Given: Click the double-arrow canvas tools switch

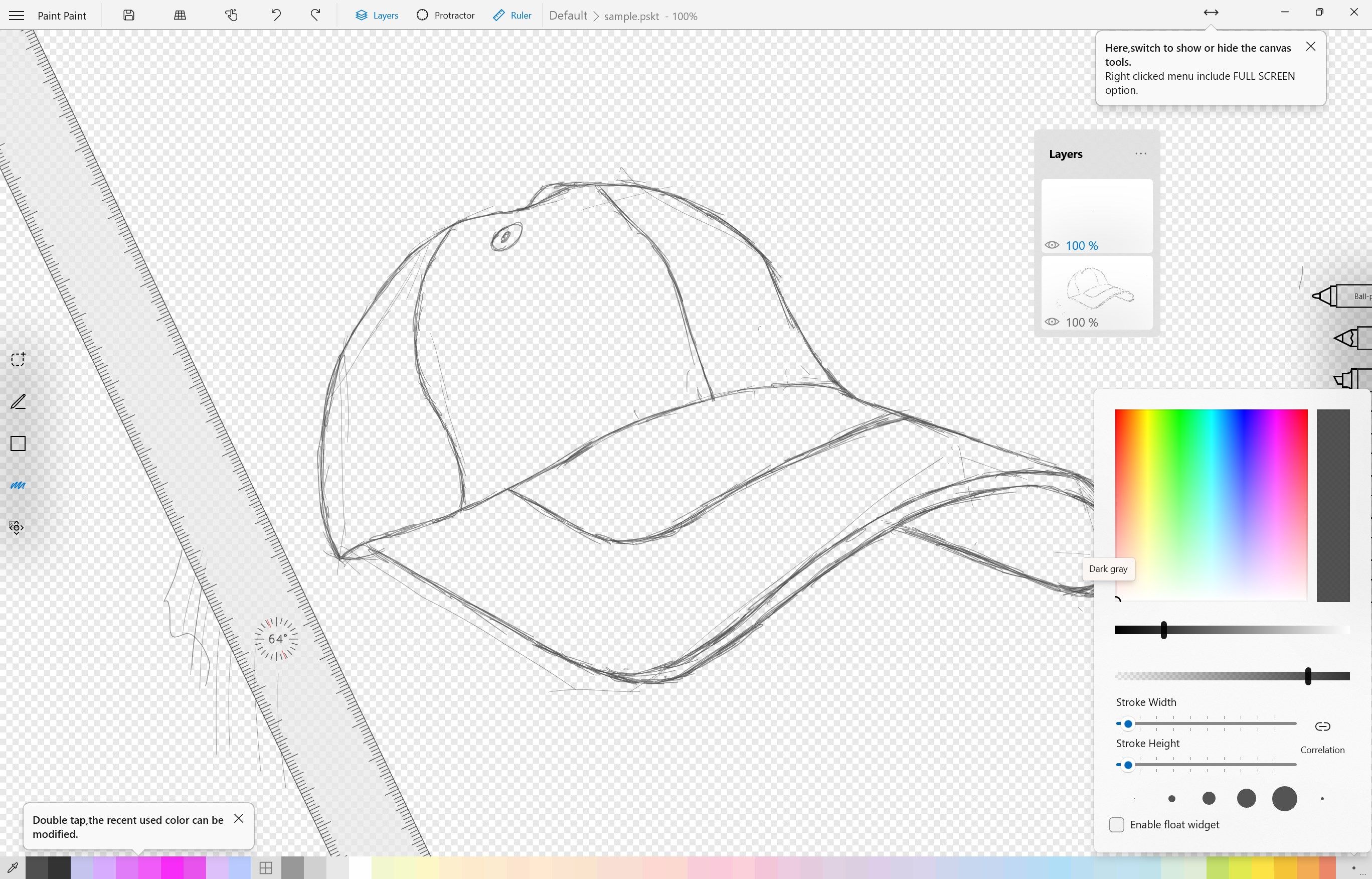Looking at the screenshot, I should [x=1211, y=13].
